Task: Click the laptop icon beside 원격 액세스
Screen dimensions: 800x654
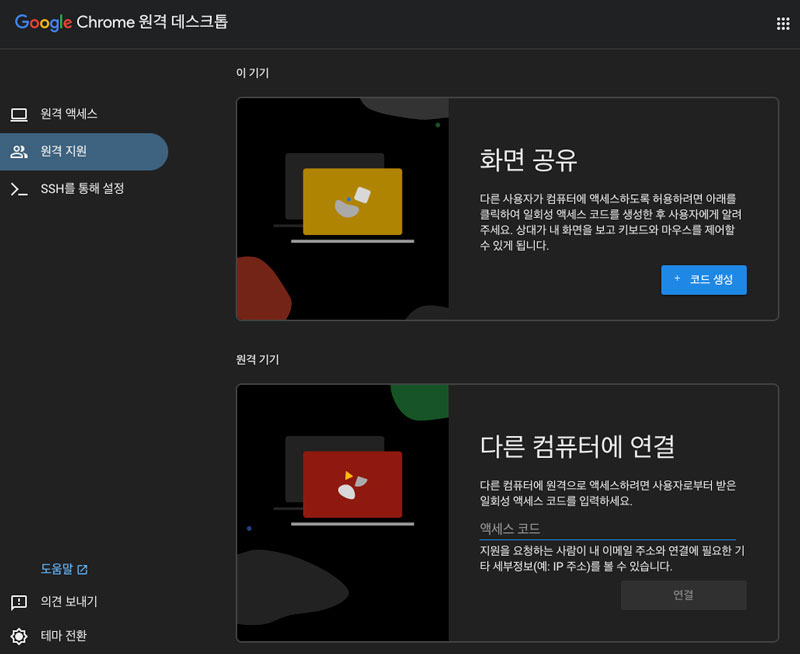Action: click(19, 114)
